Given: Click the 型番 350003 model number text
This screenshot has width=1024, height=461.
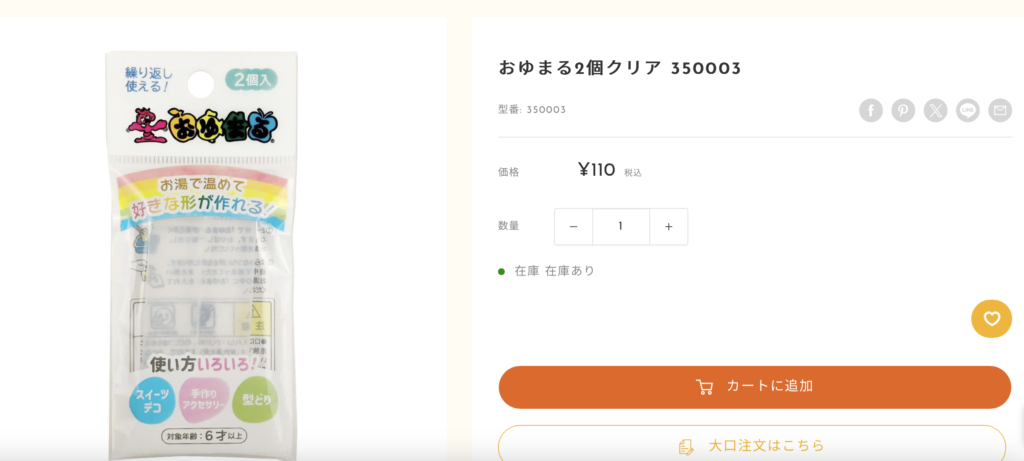Looking at the screenshot, I should pos(532,110).
